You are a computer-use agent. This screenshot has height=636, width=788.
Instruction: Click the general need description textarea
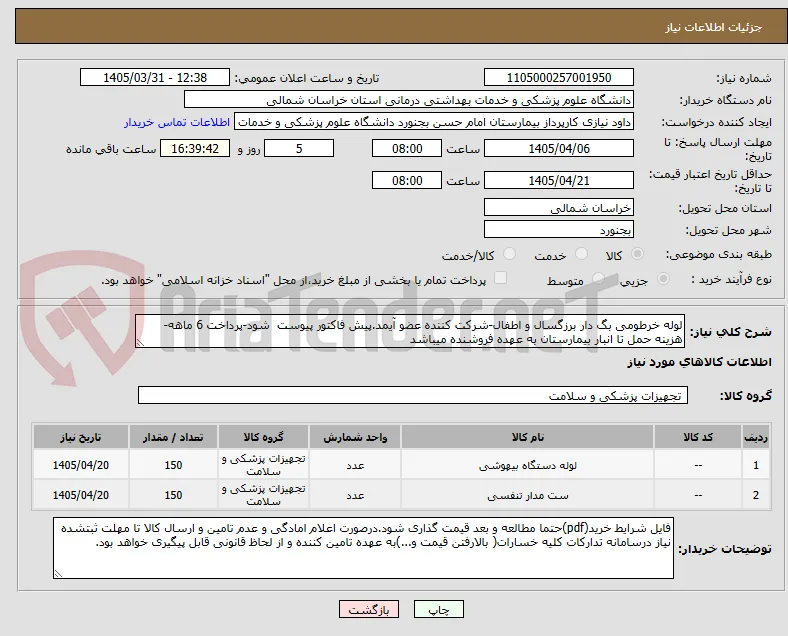point(410,332)
